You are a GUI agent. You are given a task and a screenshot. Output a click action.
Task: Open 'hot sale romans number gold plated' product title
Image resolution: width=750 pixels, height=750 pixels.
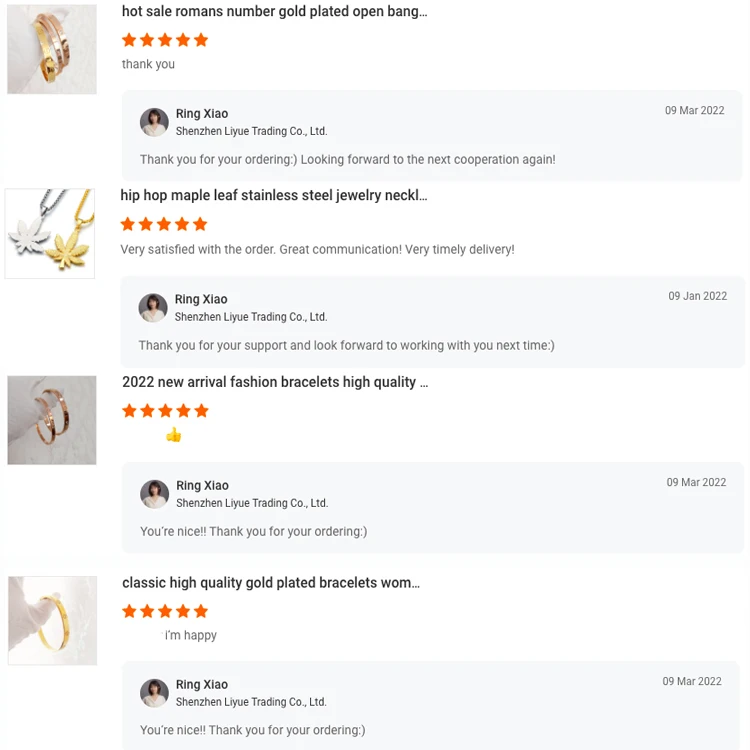(x=274, y=12)
